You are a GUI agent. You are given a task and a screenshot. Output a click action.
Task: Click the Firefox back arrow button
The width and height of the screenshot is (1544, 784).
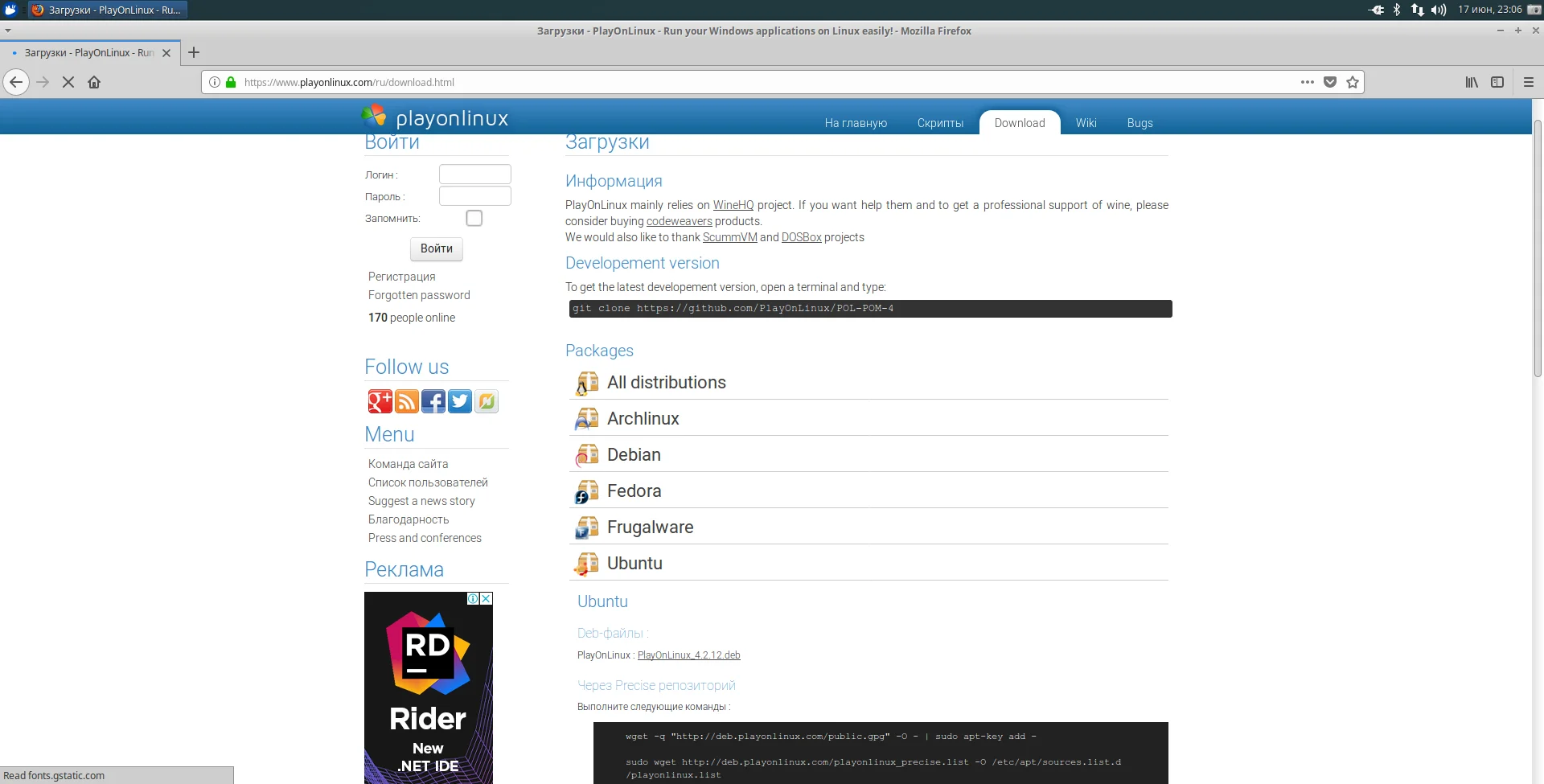16,82
